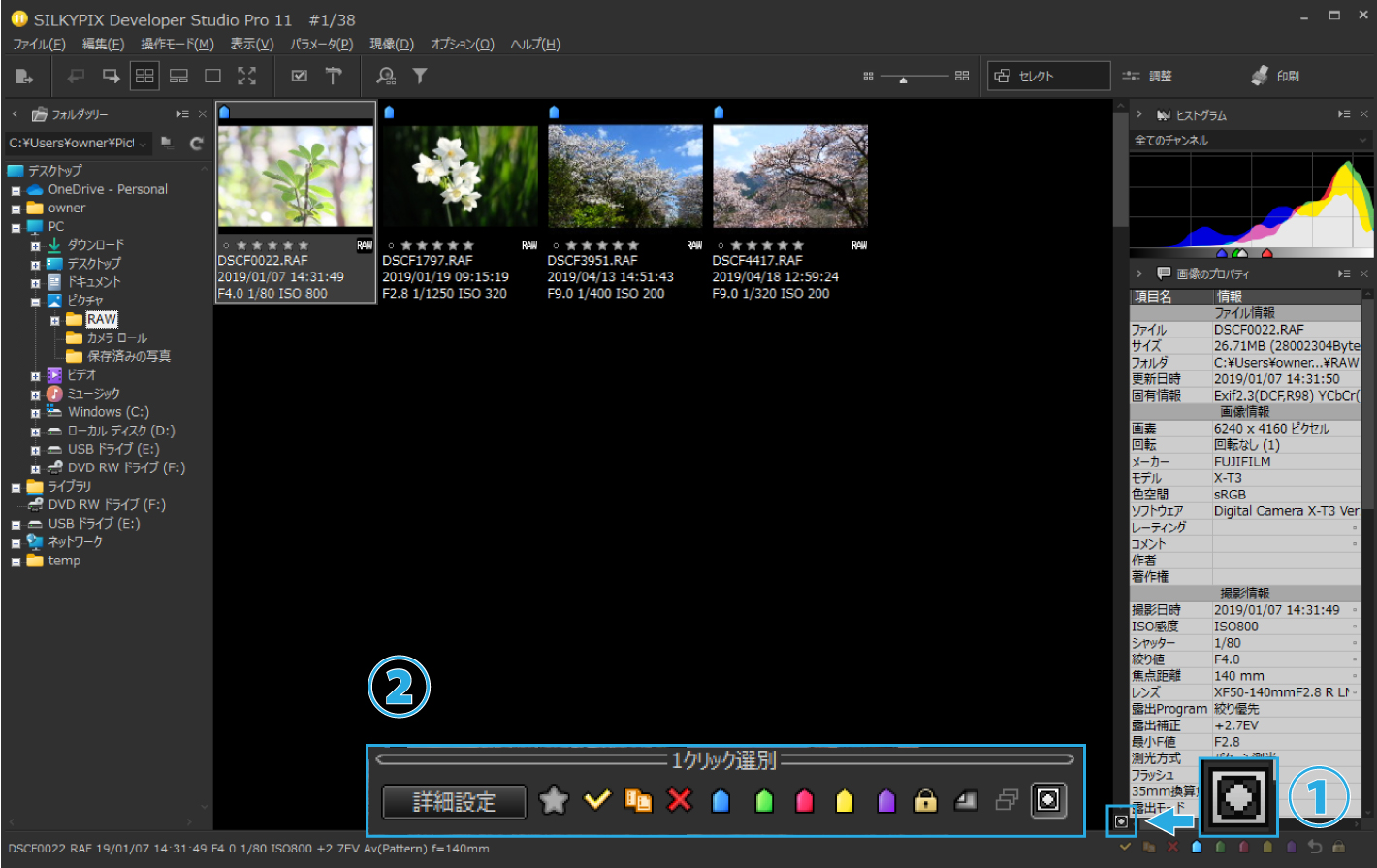Open 全てのチャンネル channel dropdown
Viewport: 1377px width, 868px height.
click(1250, 141)
